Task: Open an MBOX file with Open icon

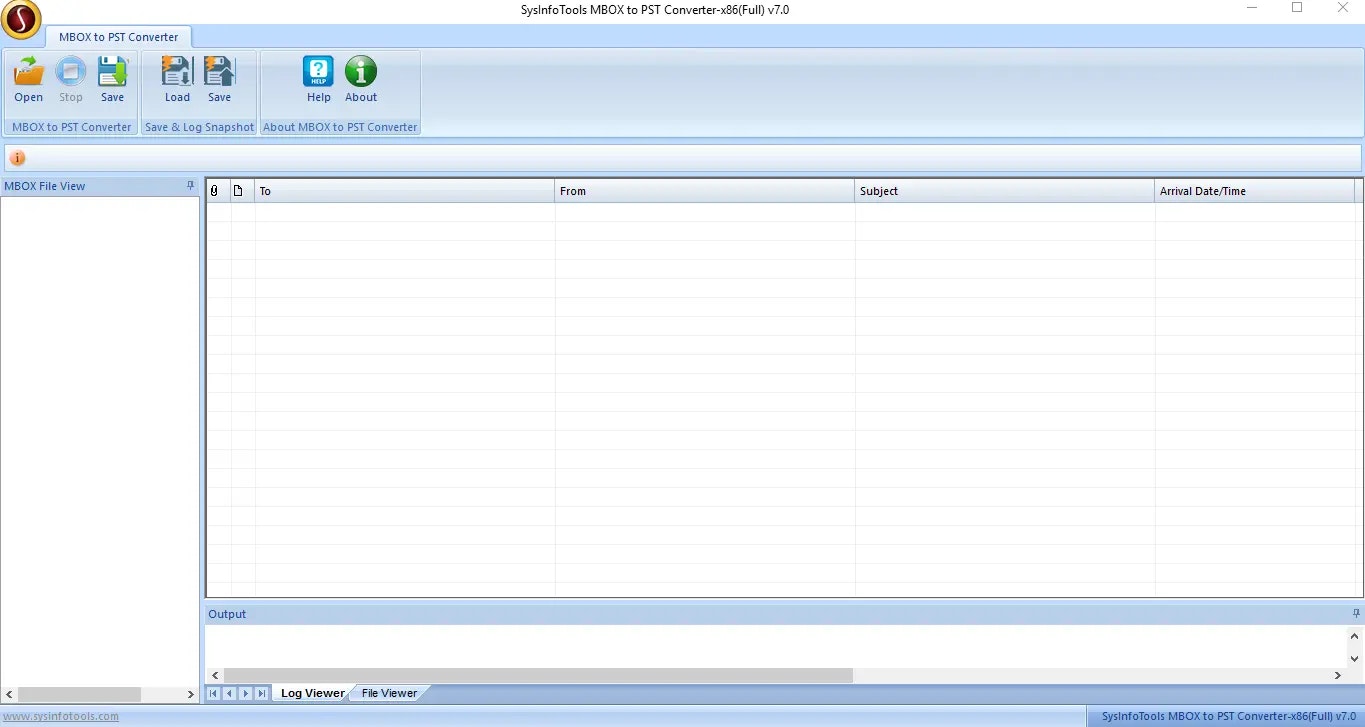Action: coord(29,80)
